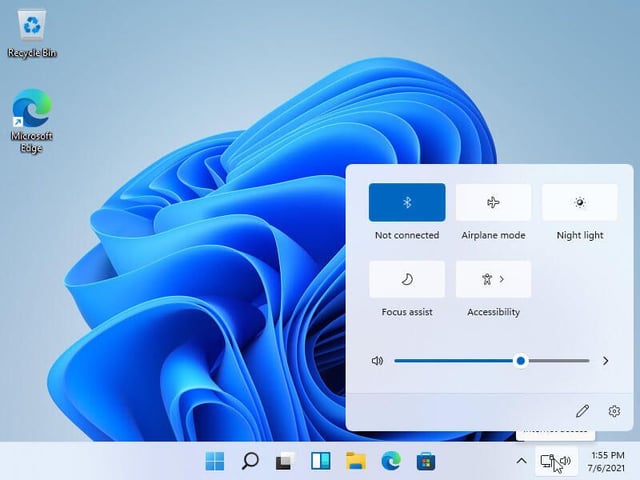This screenshot has height=480, width=640.
Task: Click the "Accessibility" label text
Action: (x=493, y=312)
